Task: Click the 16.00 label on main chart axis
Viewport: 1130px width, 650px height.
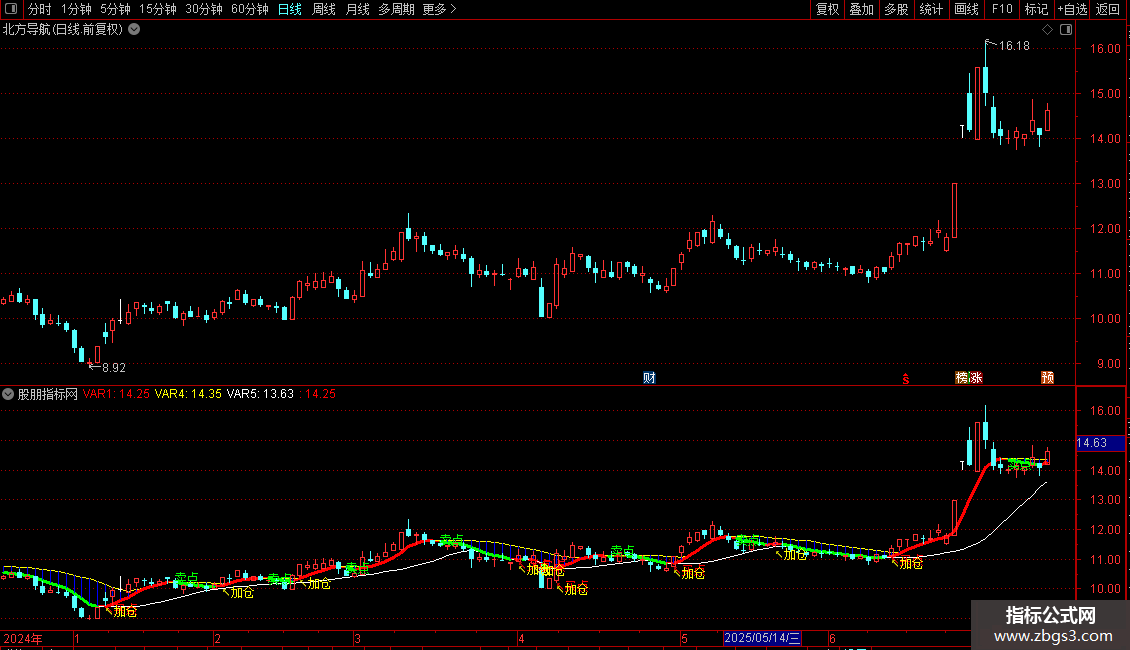Action: pos(1105,49)
